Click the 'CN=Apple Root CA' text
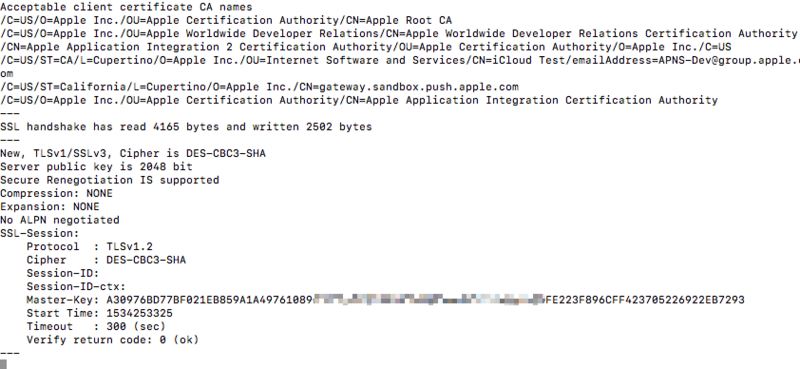800x369 pixels. coord(399,20)
